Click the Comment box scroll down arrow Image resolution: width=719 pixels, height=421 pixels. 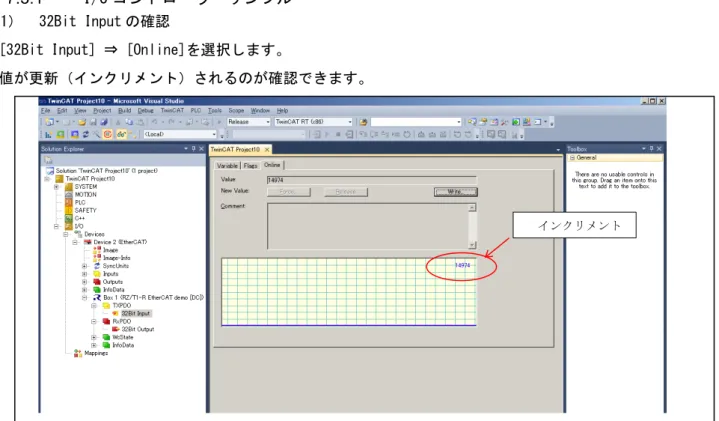coord(472,245)
